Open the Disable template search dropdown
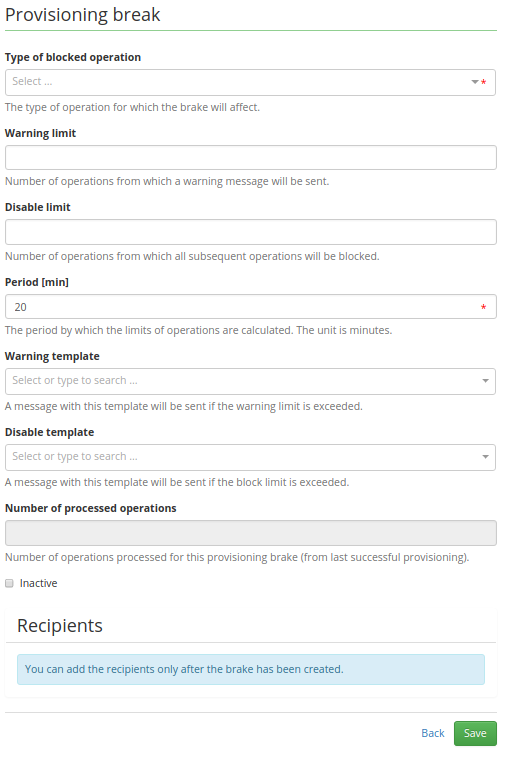507x764 pixels. click(x=250, y=457)
